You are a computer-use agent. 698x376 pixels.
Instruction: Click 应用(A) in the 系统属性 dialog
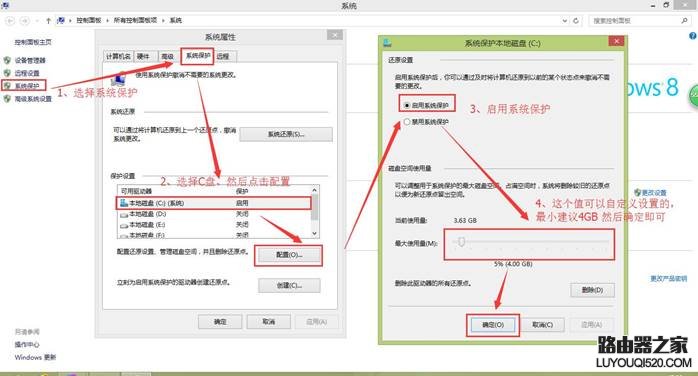[x=317, y=322]
